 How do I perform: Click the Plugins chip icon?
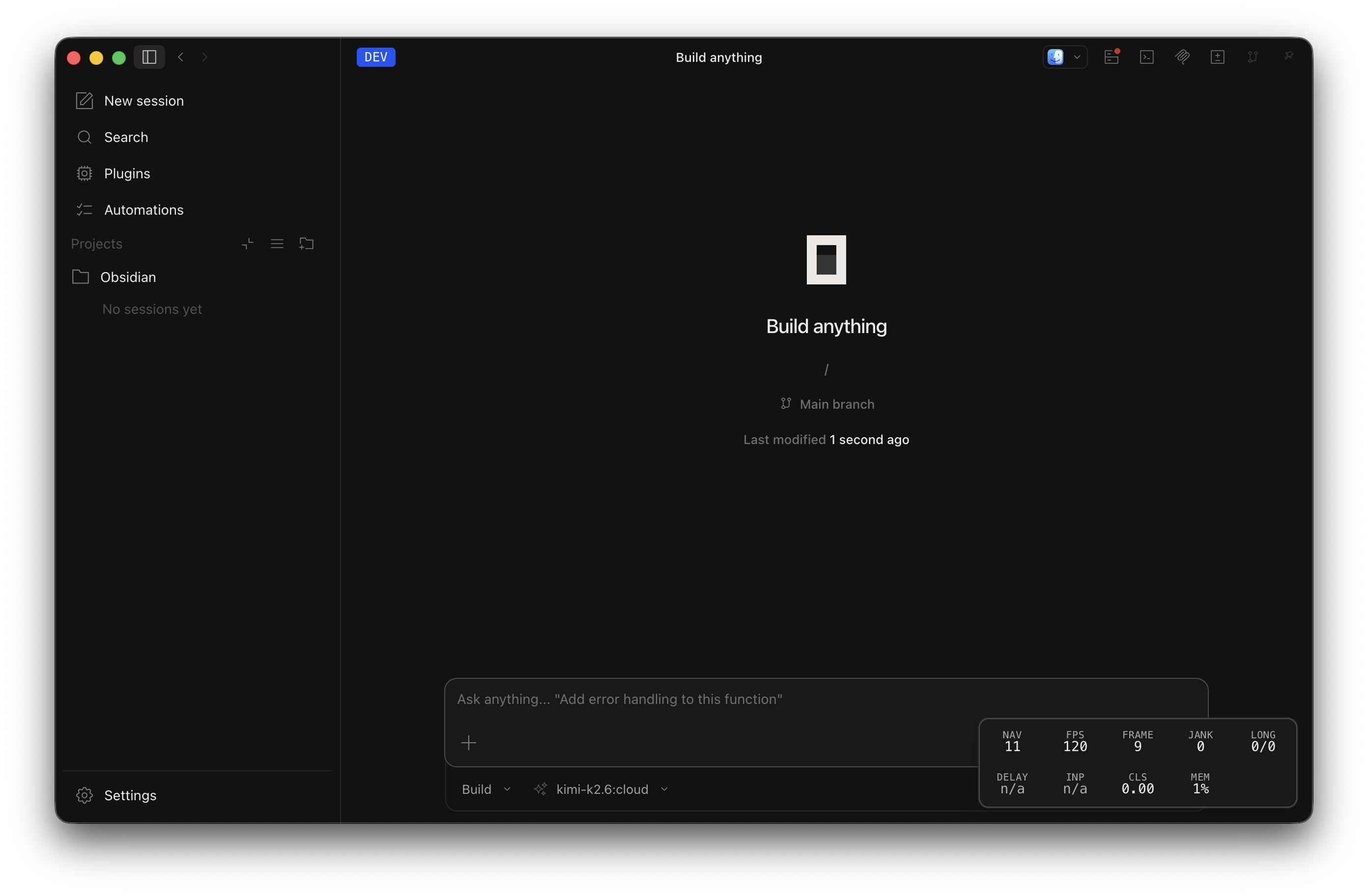click(85, 173)
